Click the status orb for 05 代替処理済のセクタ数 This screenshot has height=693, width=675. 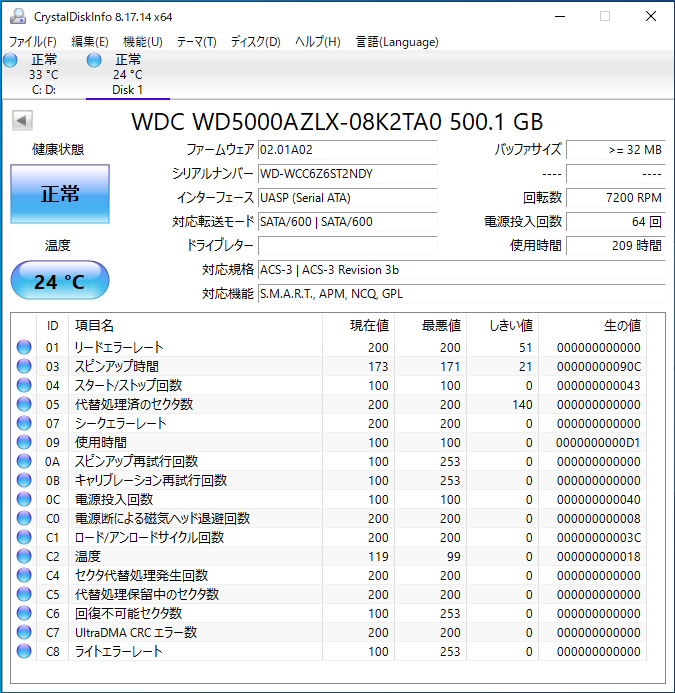pyautogui.click(x=24, y=404)
